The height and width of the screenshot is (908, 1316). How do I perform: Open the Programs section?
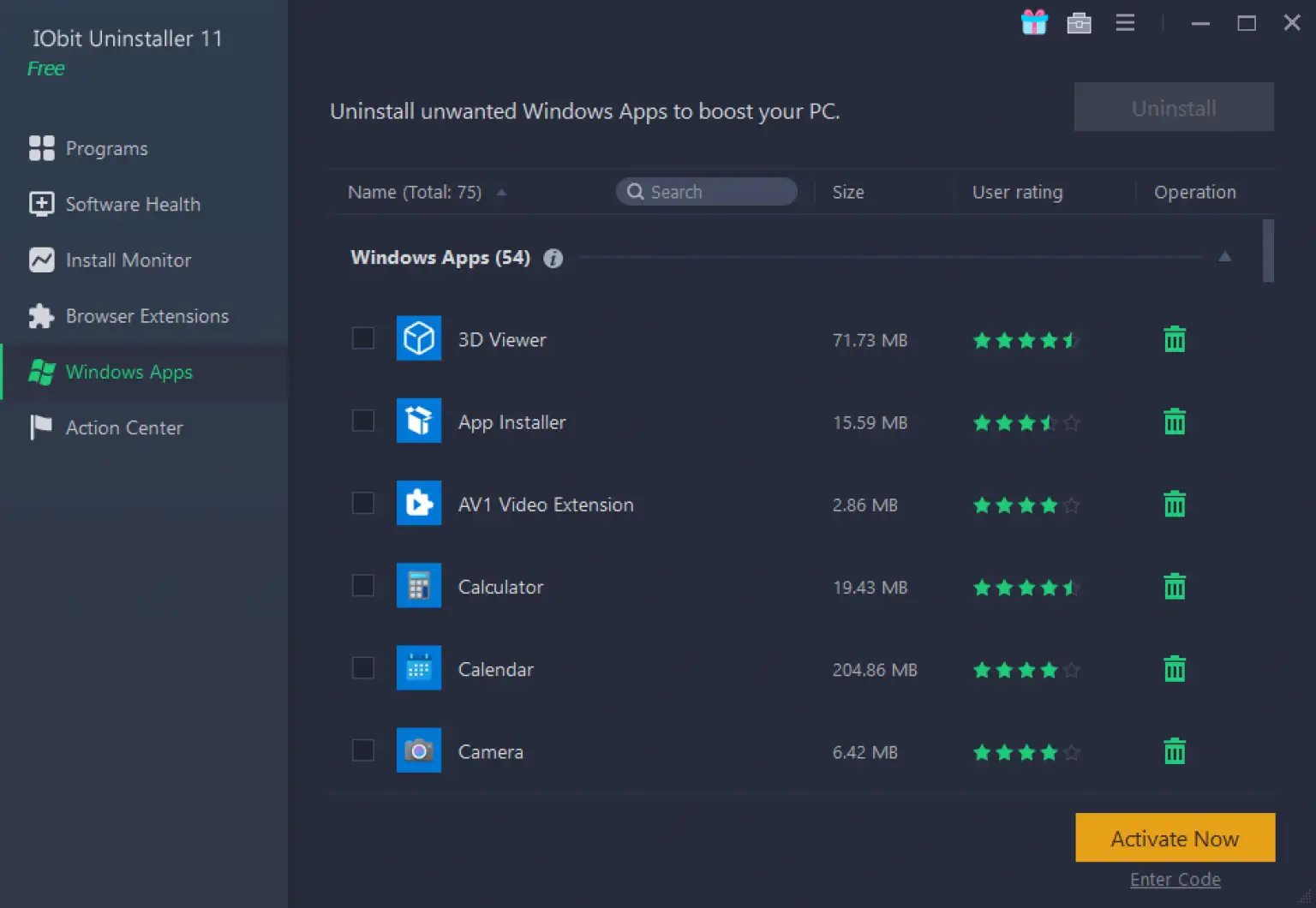(144, 148)
